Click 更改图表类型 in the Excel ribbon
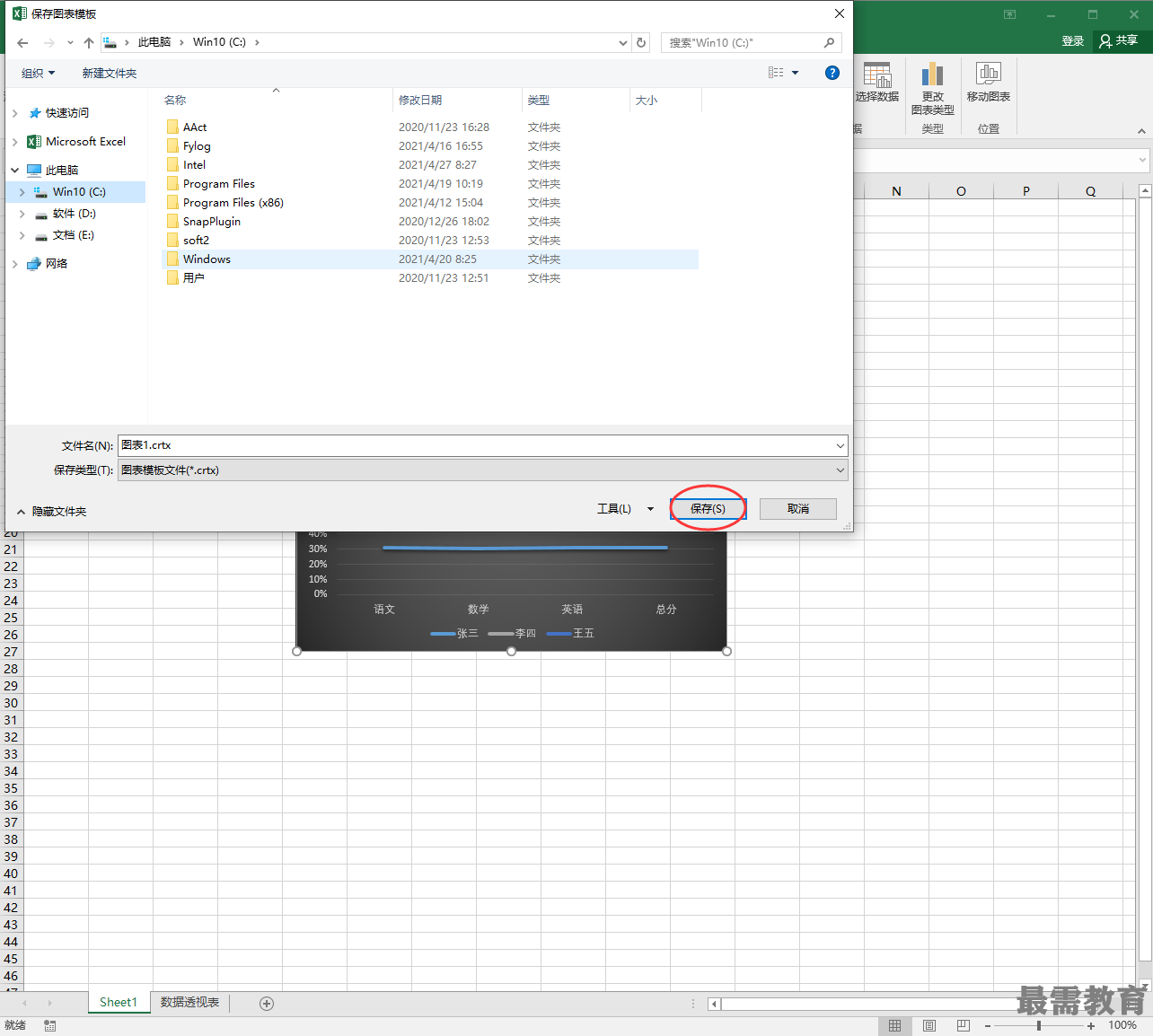Viewport: 1153px width, 1036px height. 933,89
